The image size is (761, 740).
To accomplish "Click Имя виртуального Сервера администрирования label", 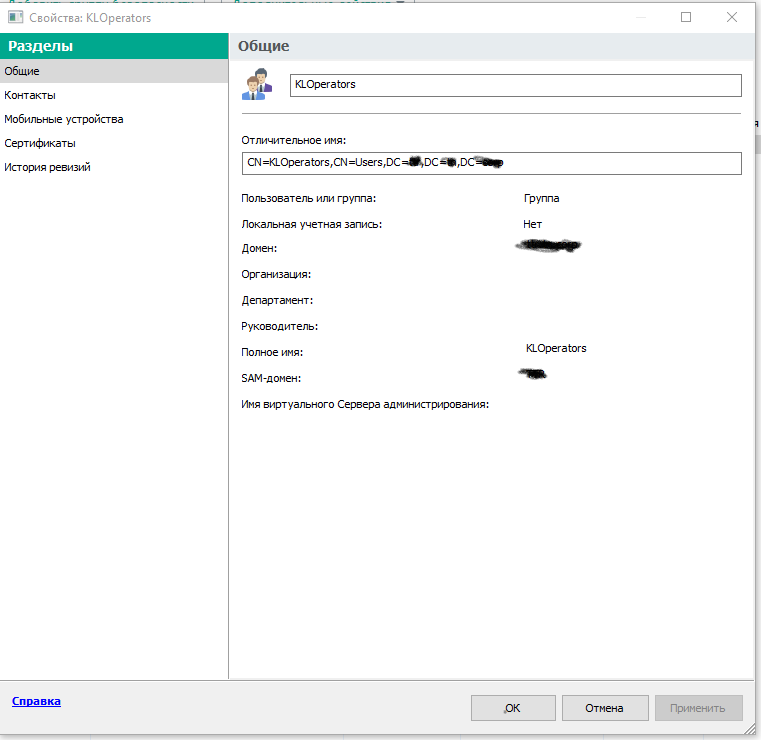I will [365, 404].
